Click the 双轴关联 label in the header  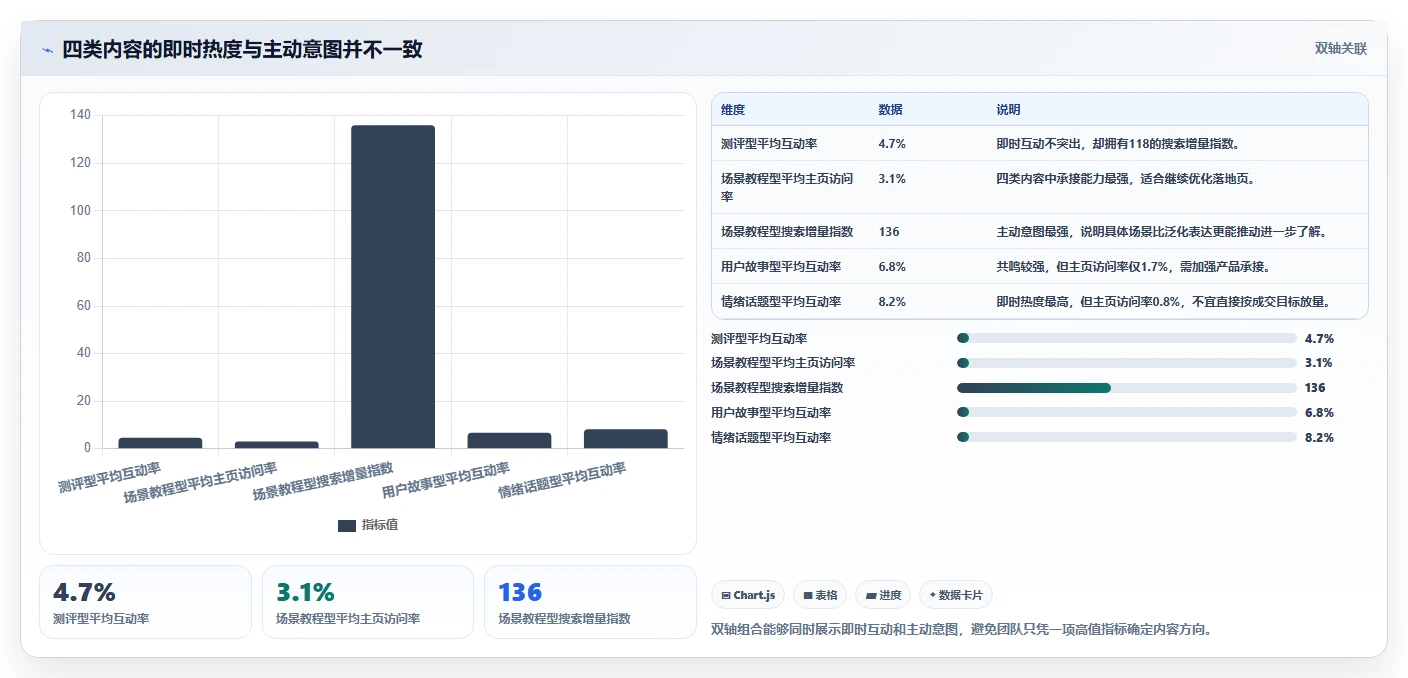click(x=1340, y=48)
